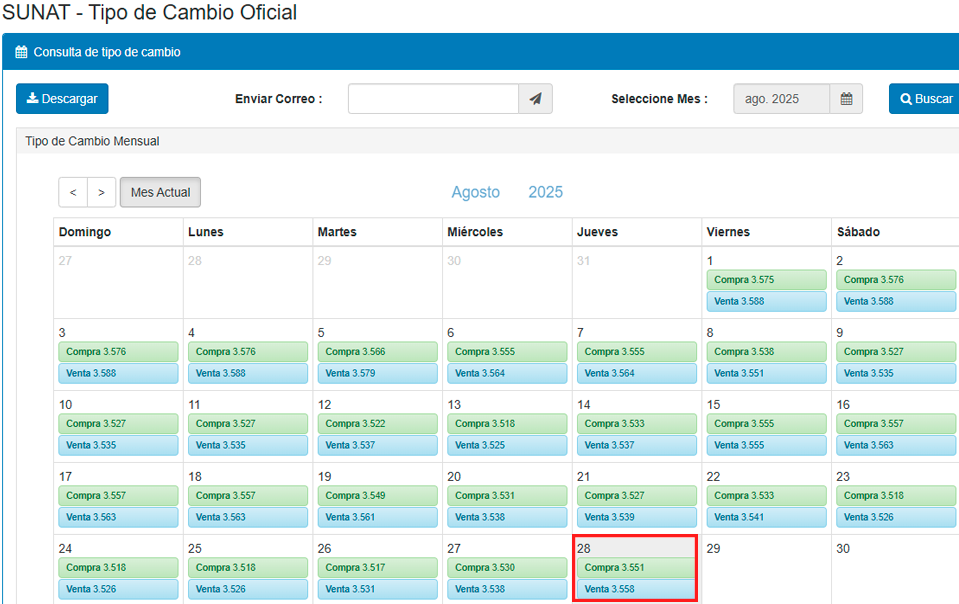
Task: Select Compra 3.557 on August 16
Action: [x=896, y=424]
